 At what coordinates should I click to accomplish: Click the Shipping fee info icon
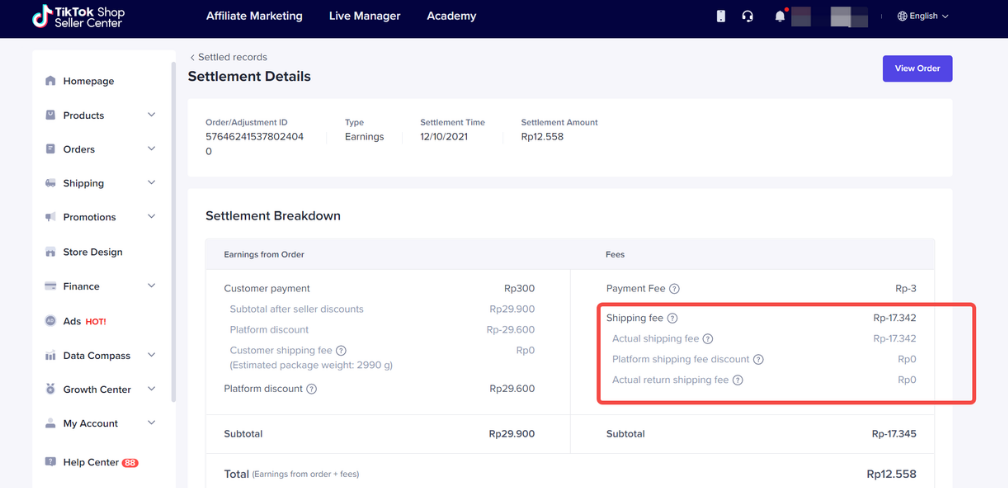(672, 319)
